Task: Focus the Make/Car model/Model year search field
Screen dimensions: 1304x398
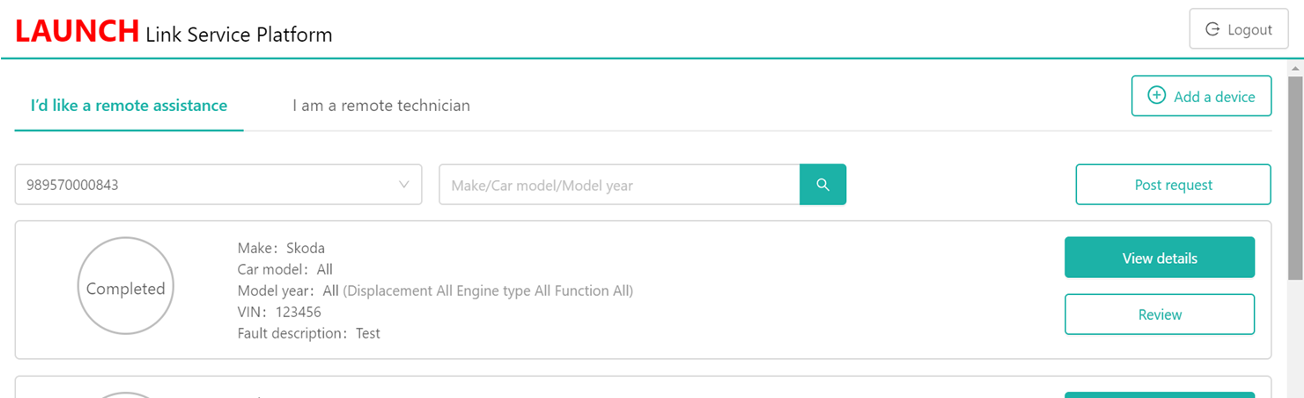Action: [x=619, y=185]
